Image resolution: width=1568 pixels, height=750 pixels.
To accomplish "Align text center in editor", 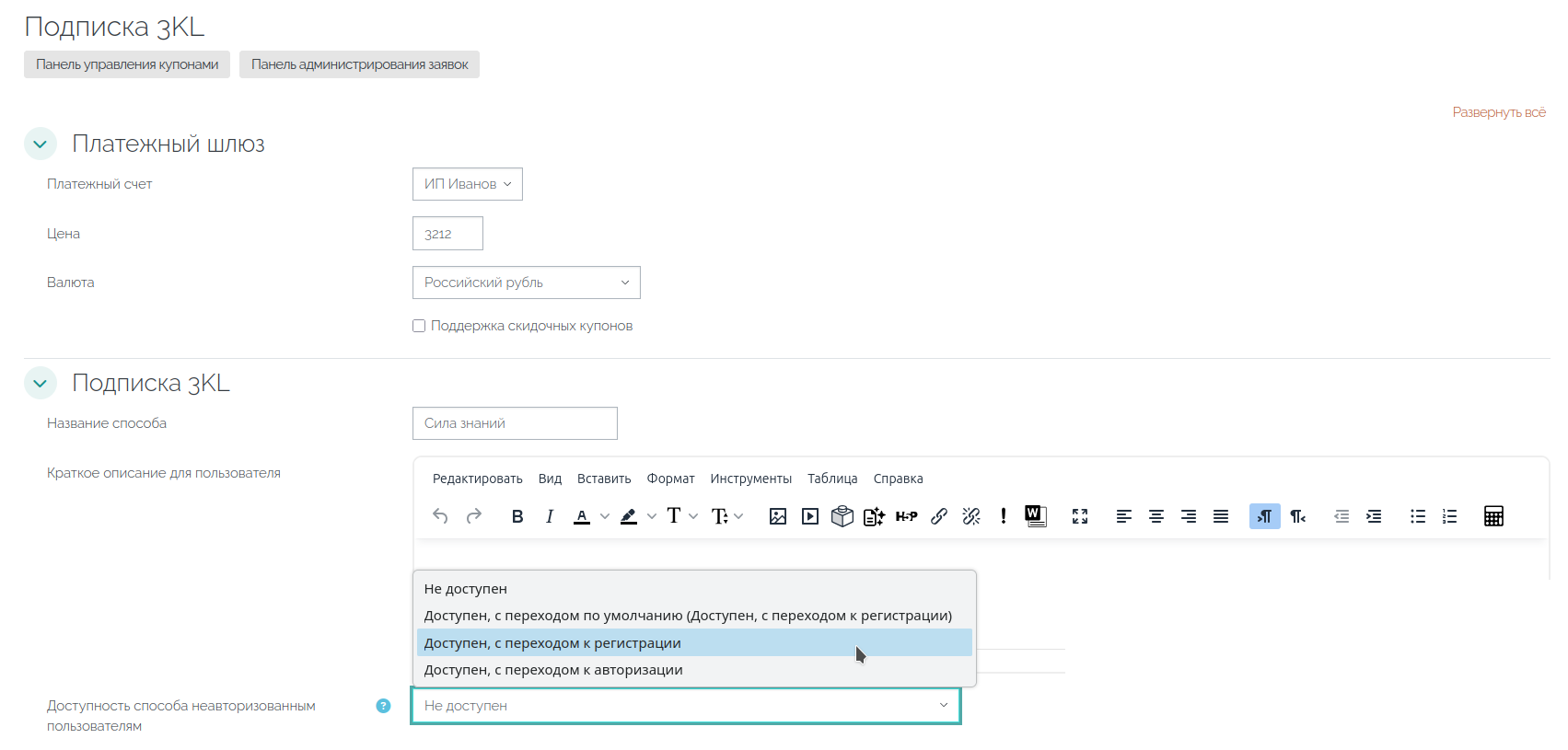I will coord(1156,516).
